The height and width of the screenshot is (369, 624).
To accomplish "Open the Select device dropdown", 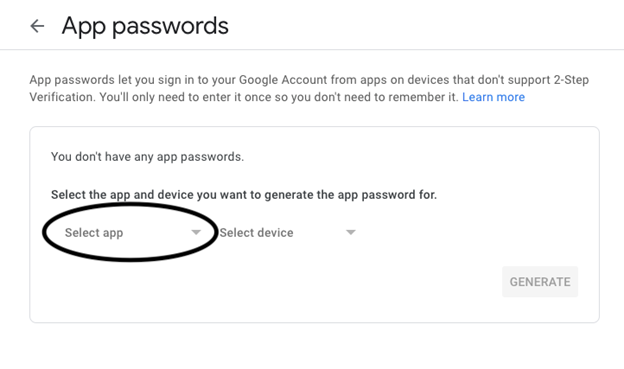I will tap(287, 232).
